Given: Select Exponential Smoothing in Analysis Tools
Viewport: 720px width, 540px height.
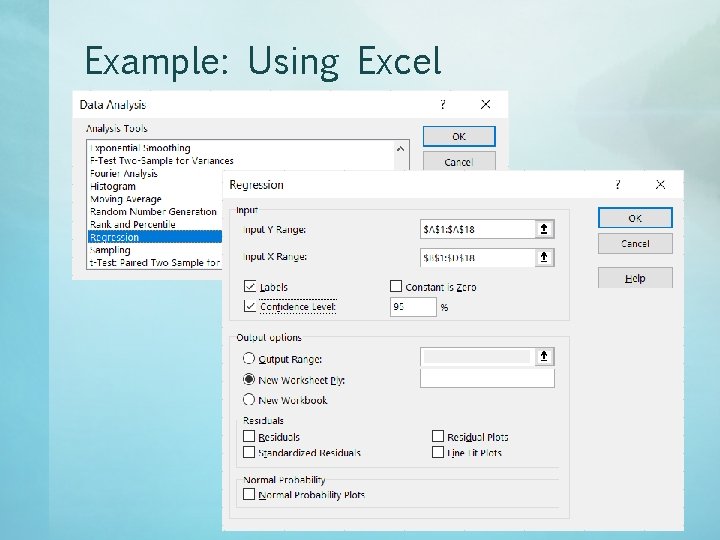Looking at the screenshot, I should point(141,148).
